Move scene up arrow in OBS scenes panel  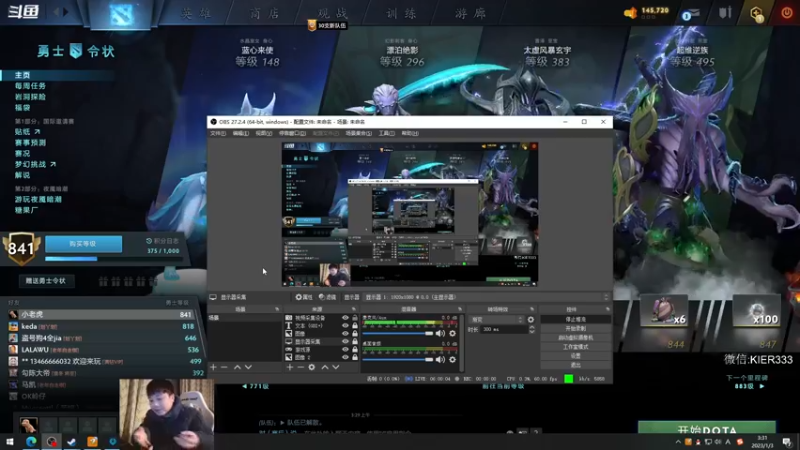[x=237, y=367]
